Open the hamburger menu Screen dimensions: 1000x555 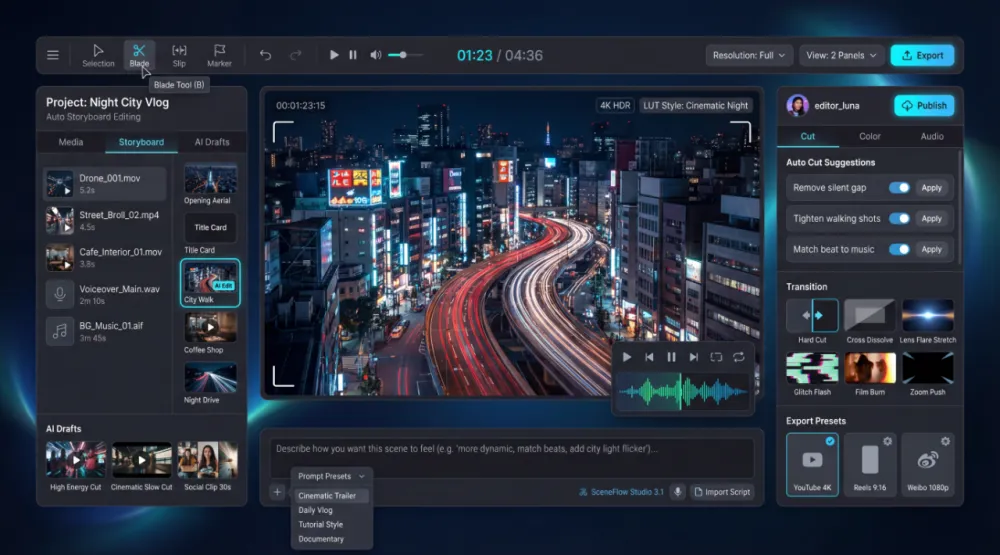click(53, 55)
